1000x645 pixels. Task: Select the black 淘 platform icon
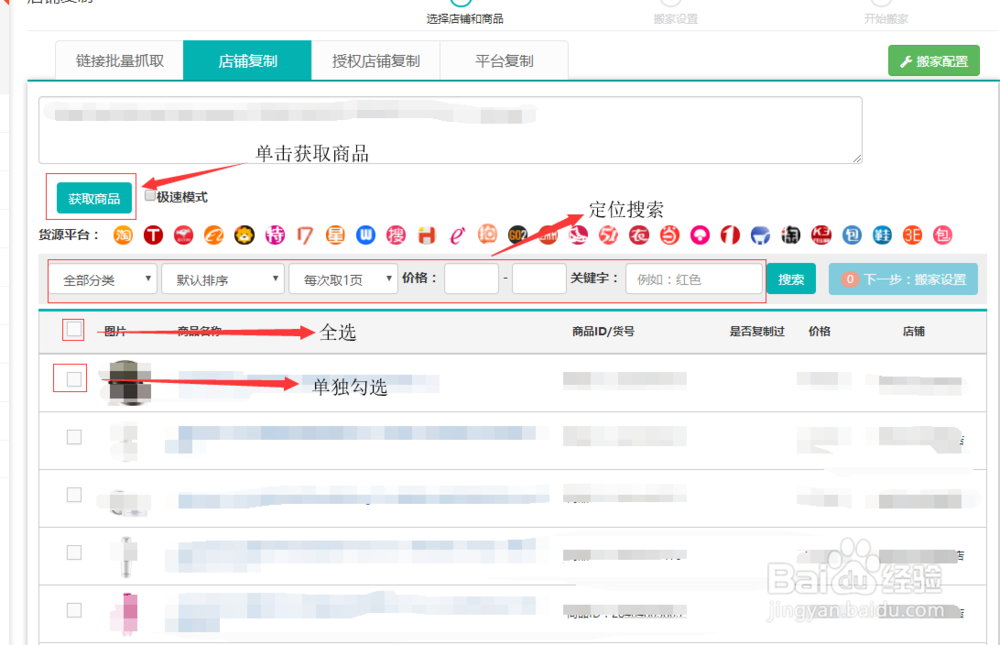tap(791, 235)
